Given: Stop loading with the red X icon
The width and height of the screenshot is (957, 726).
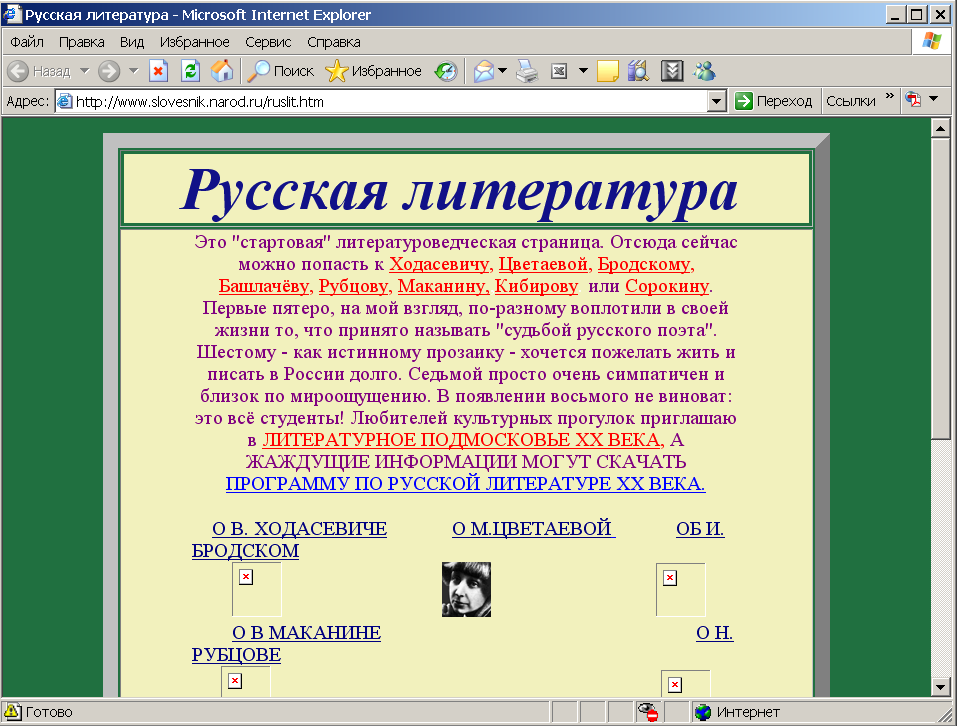Looking at the screenshot, I should point(158,71).
